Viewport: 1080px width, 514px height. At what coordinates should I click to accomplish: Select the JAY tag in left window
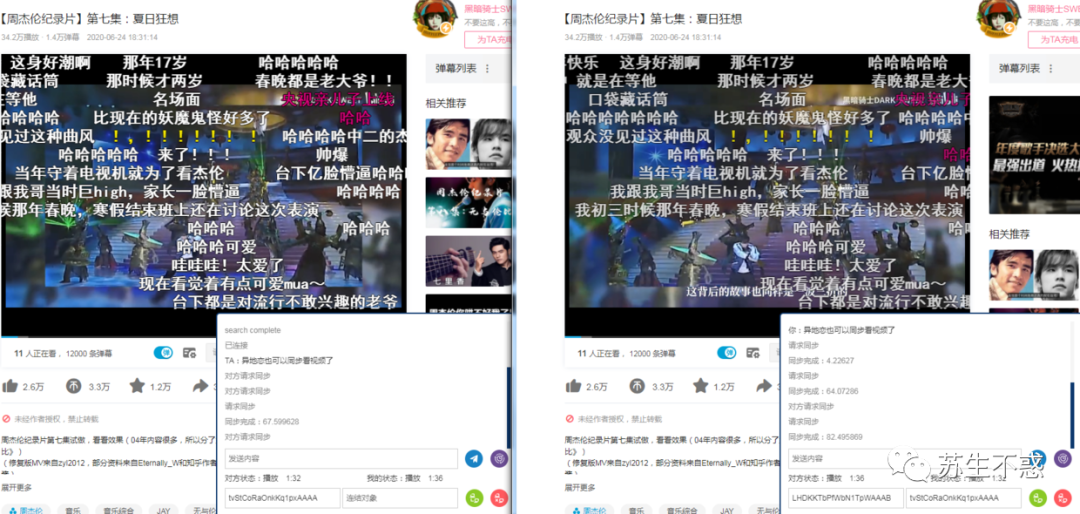(x=163, y=510)
